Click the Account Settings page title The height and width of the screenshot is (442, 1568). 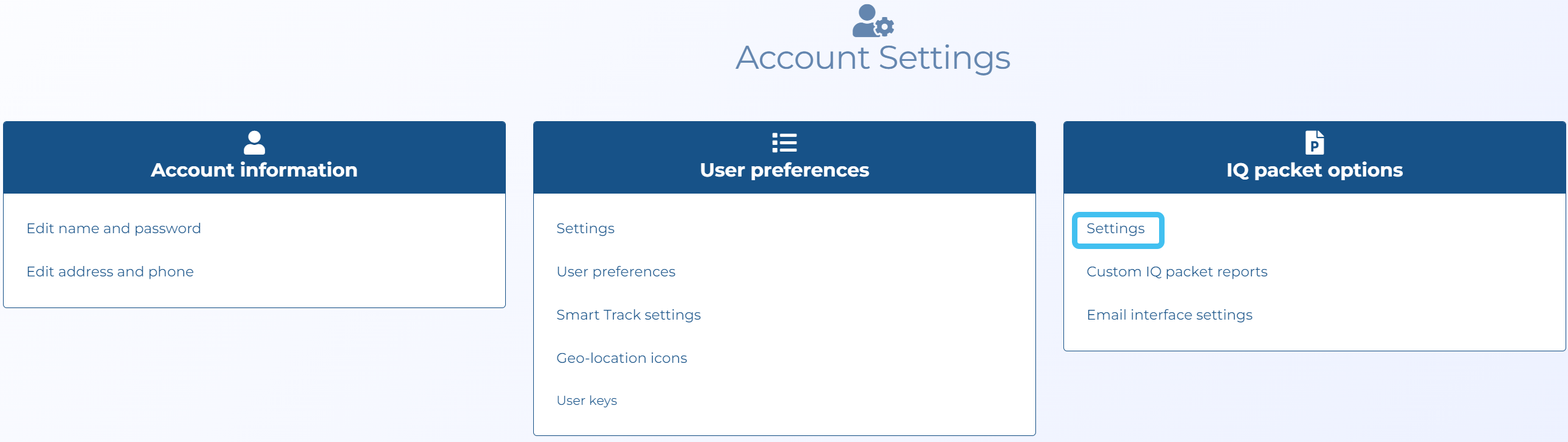pyautogui.click(x=873, y=58)
